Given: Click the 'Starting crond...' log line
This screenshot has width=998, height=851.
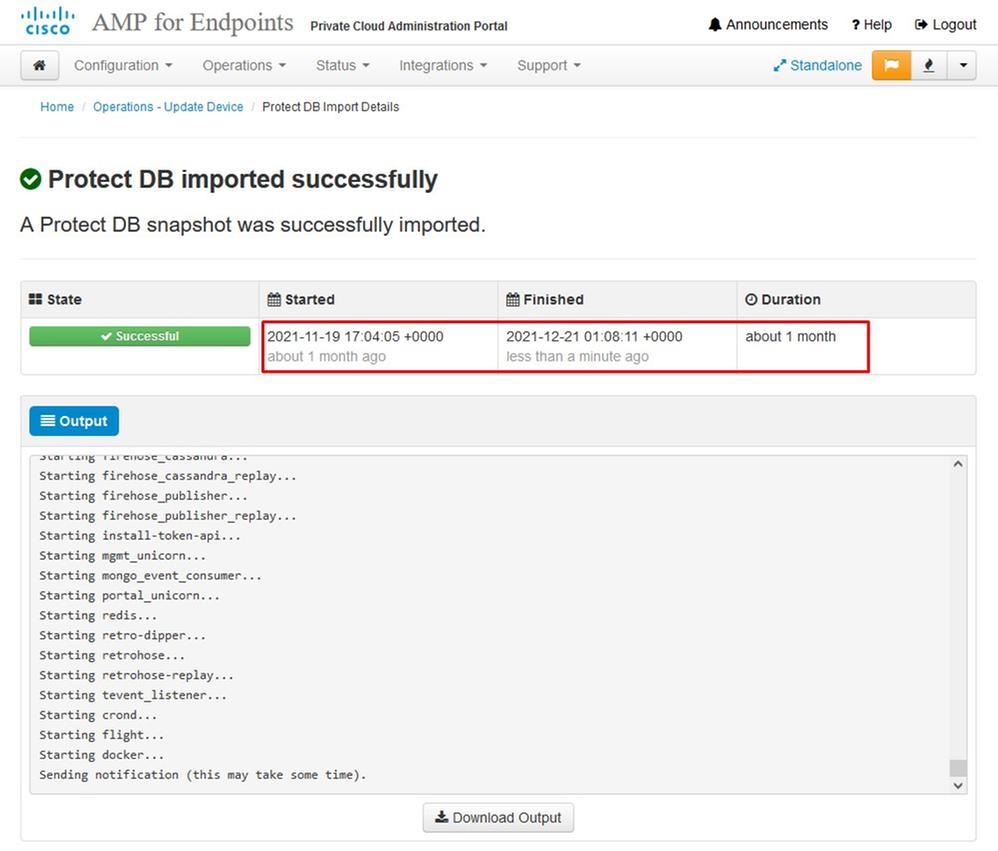Looking at the screenshot, I should 98,715.
